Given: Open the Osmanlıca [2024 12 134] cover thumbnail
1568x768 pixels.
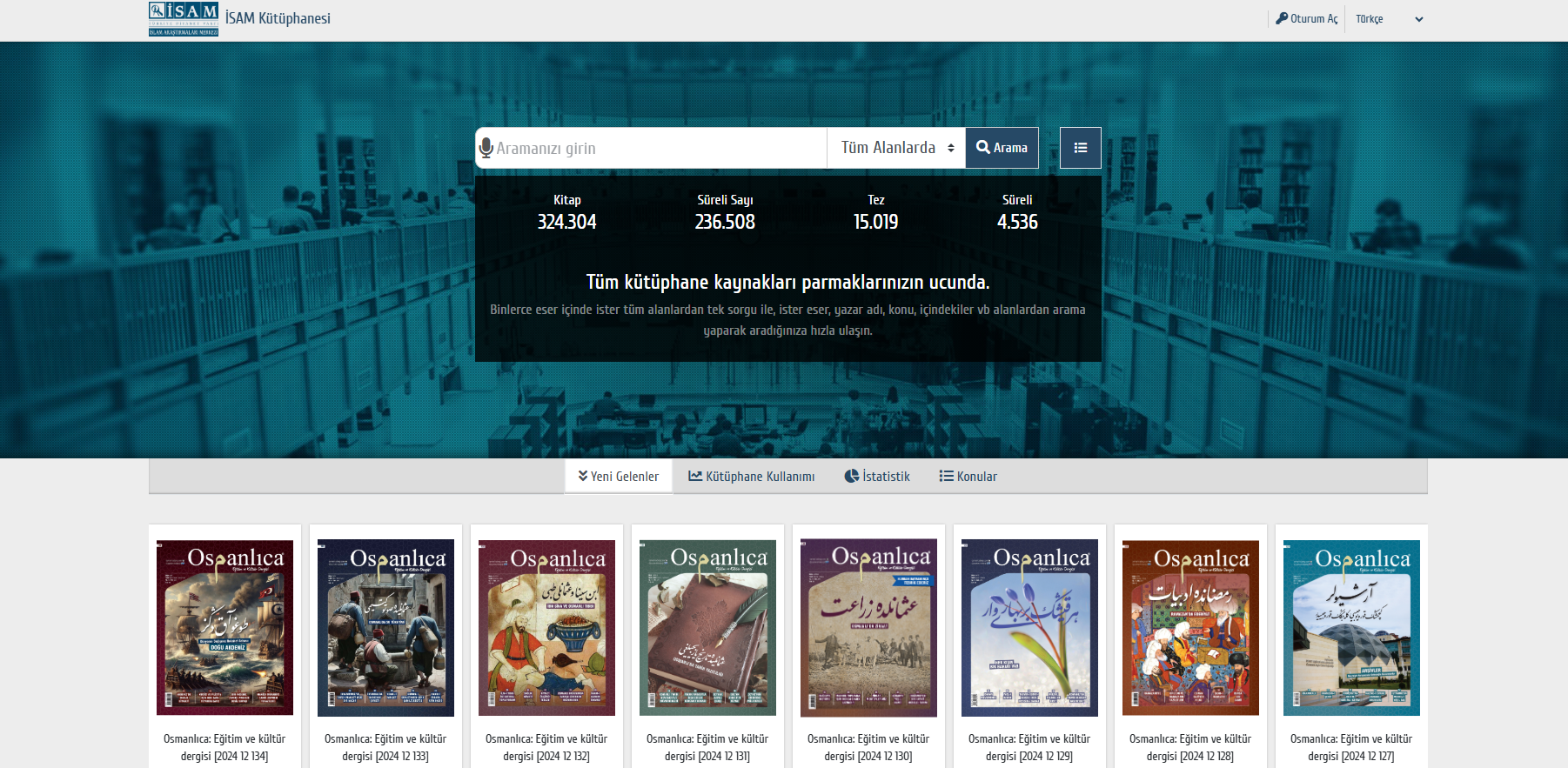Looking at the screenshot, I should click(x=224, y=627).
